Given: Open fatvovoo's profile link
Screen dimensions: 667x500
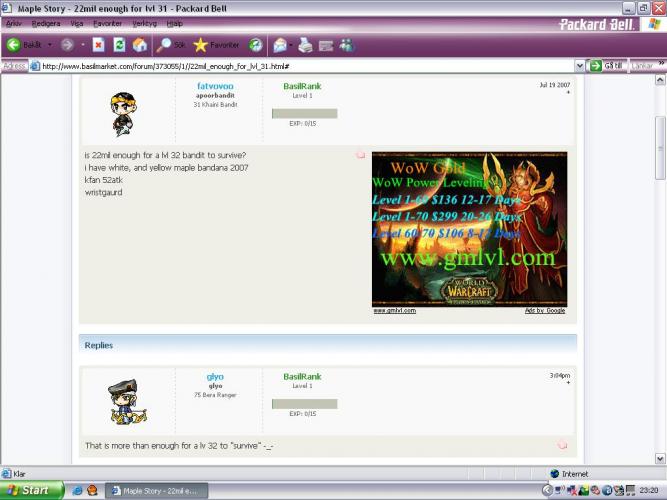Looking at the screenshot, I should coord(215,86).
